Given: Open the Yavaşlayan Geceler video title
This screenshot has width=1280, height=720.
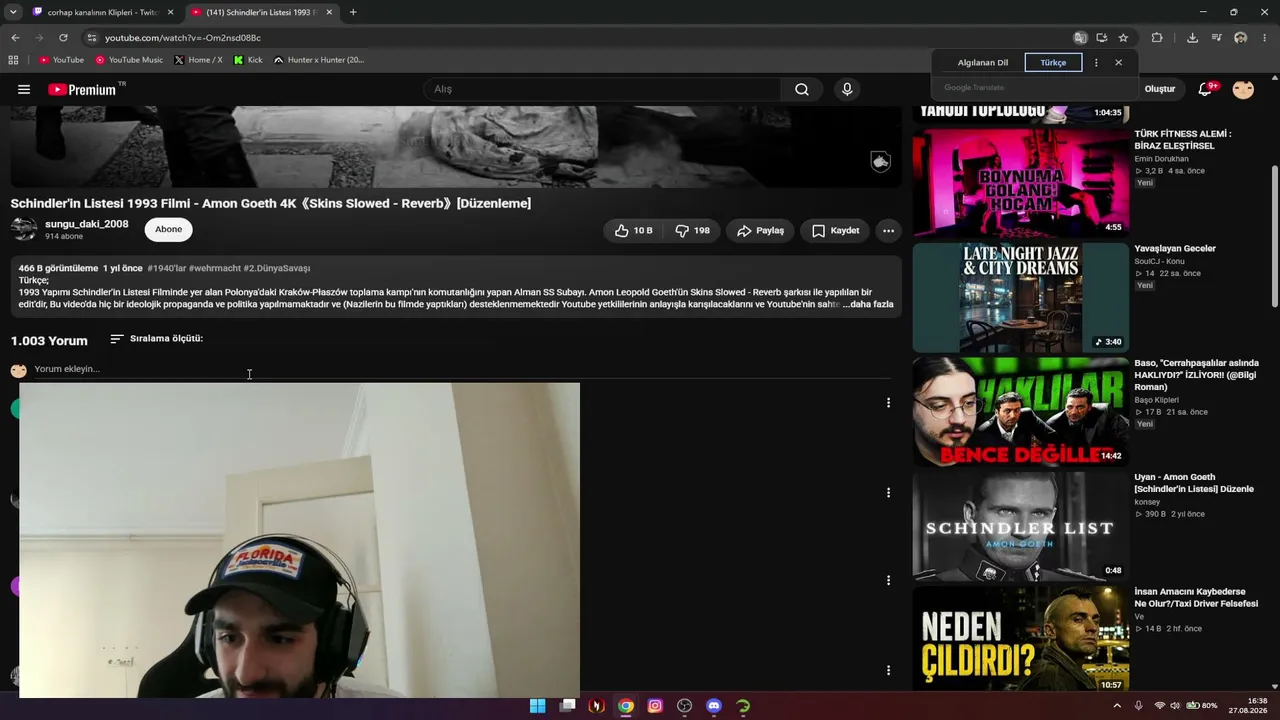Looking at the screenshot, I should [1175, 248].
